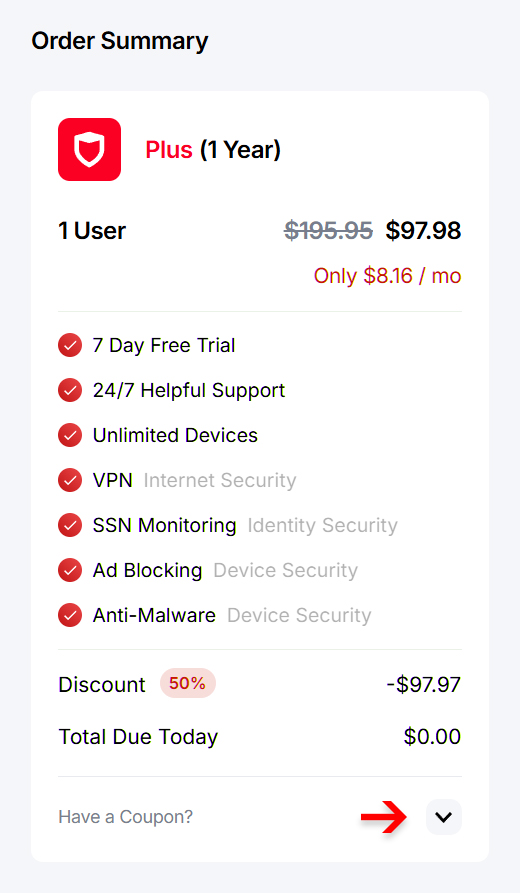520x893 pixels.
Task: Click the Unlimited Devices checkmark icon
Action: tap(70, 435)
